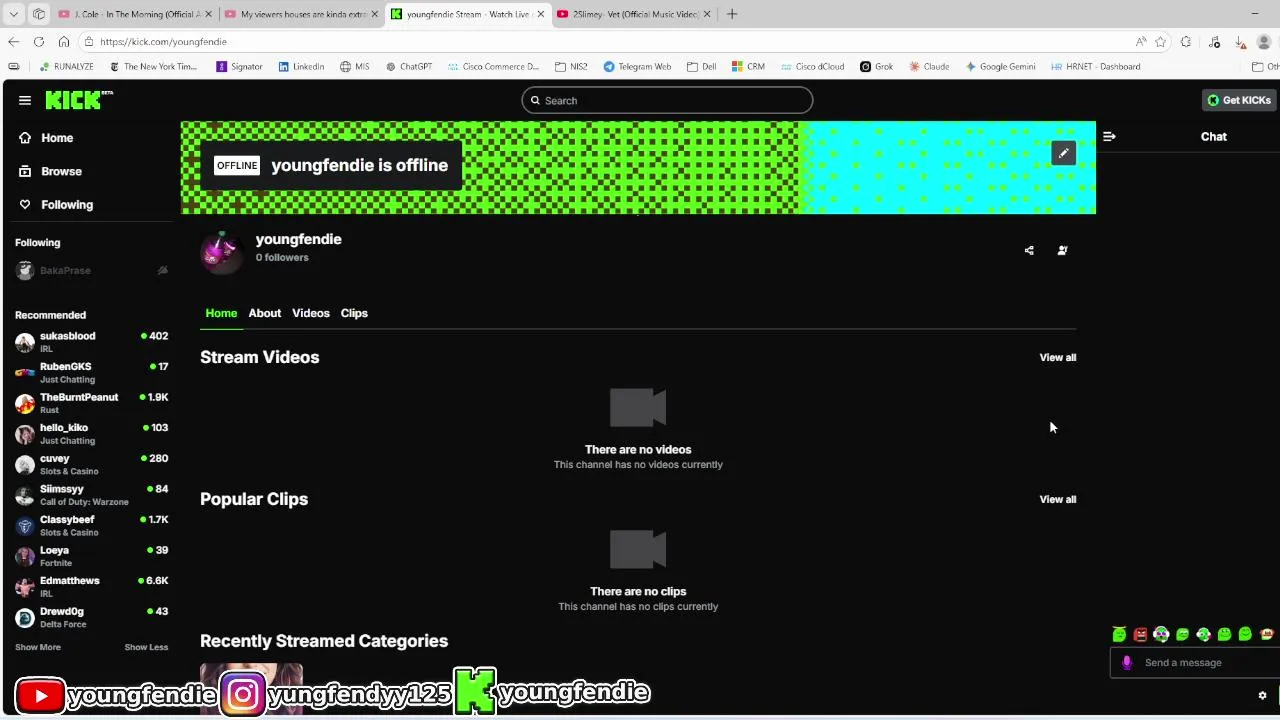Click the '0 followers' text
This screenshot has height=720, width=1280.
pos(282,257)
